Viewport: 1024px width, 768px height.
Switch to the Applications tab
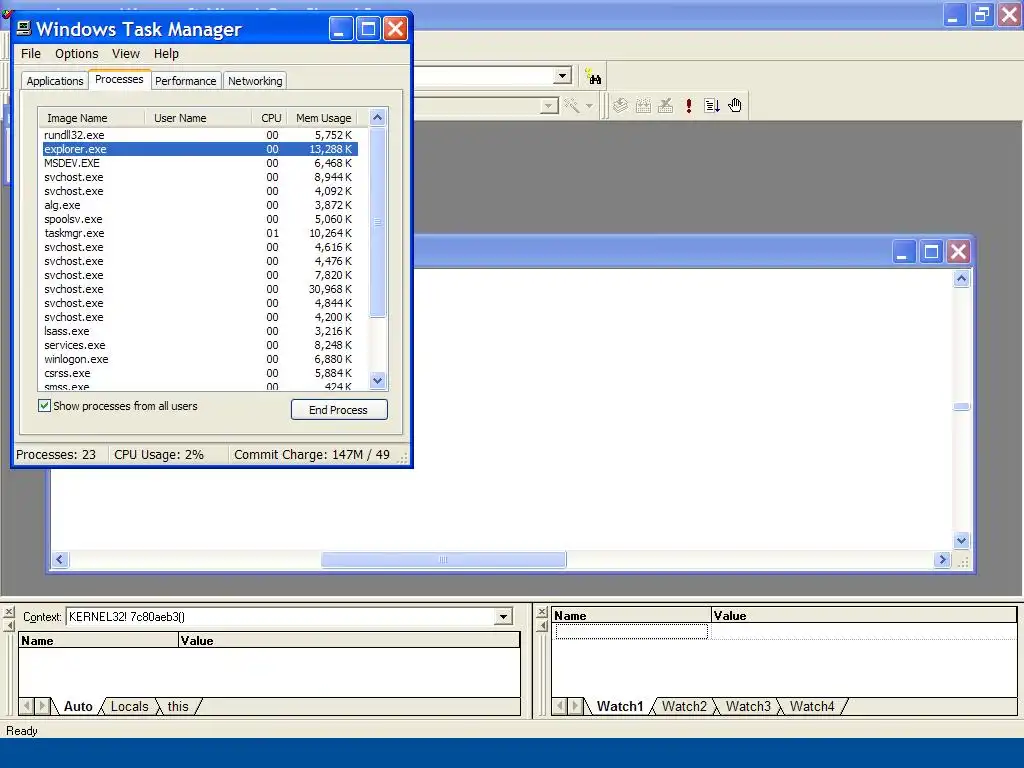click(55, 81)
